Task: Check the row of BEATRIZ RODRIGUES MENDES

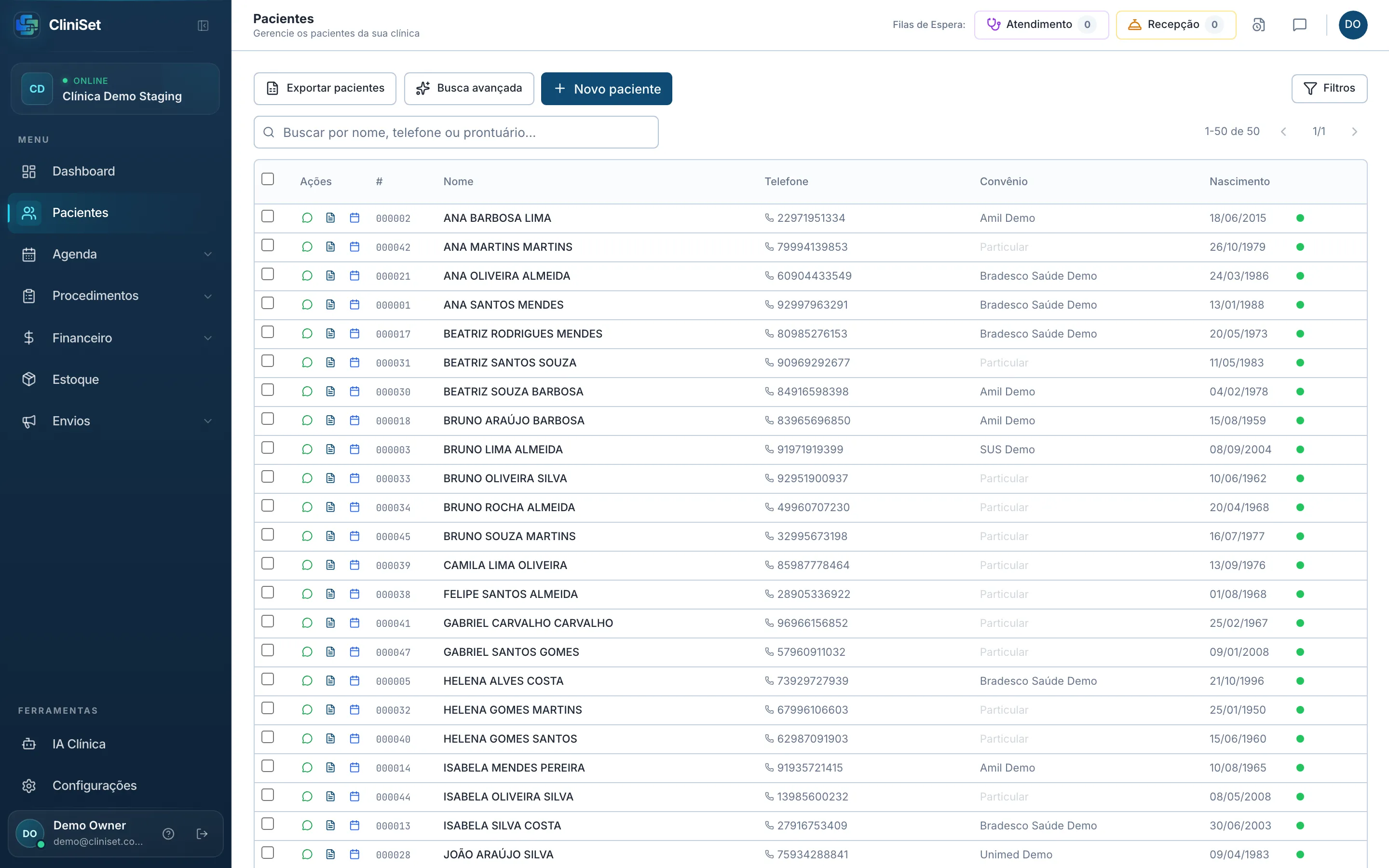Action: (268, 332)
